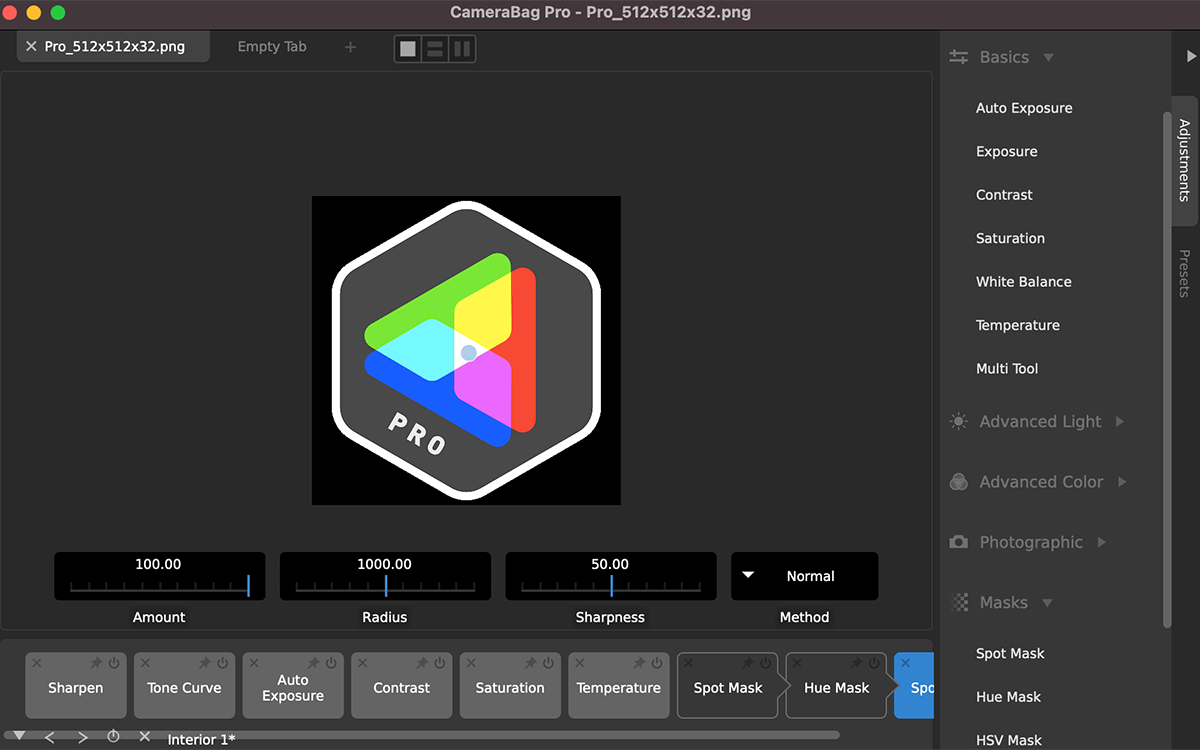Toggle the Contrast tile power button
Screen dimensions: 1200x750
439,663
